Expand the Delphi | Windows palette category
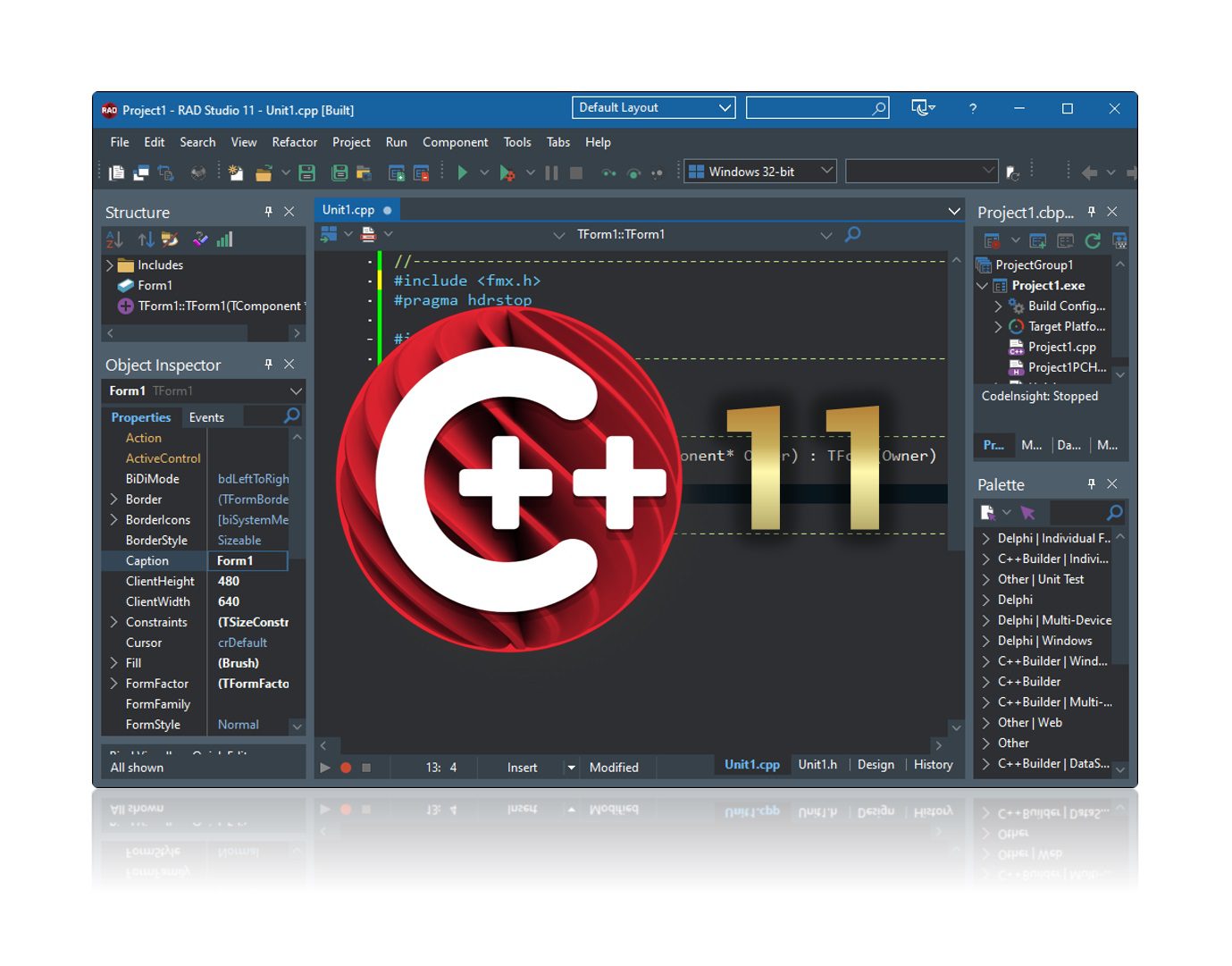Image resolution: width=1232 pixels, height=966 pixels. point(985,641)
